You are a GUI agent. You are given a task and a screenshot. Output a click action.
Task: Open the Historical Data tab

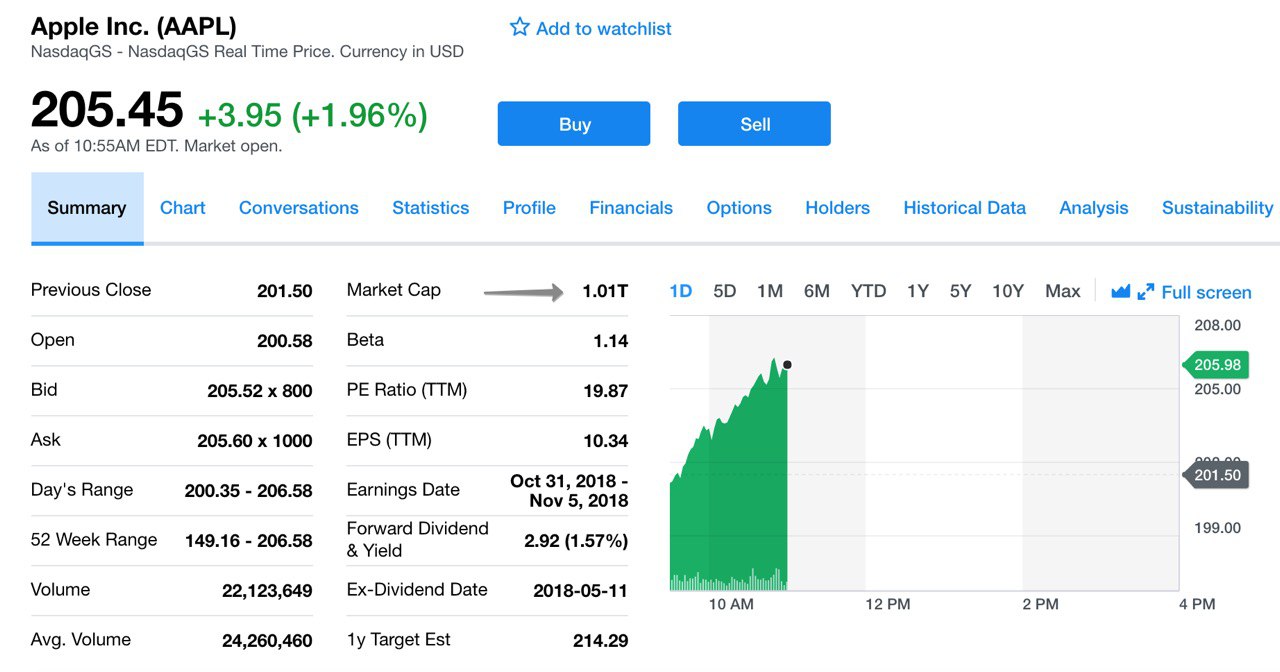(965, 208)
